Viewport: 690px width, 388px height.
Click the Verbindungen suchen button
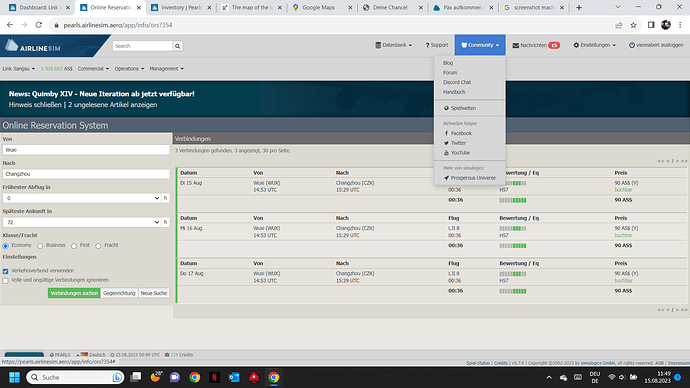point(74,293)
